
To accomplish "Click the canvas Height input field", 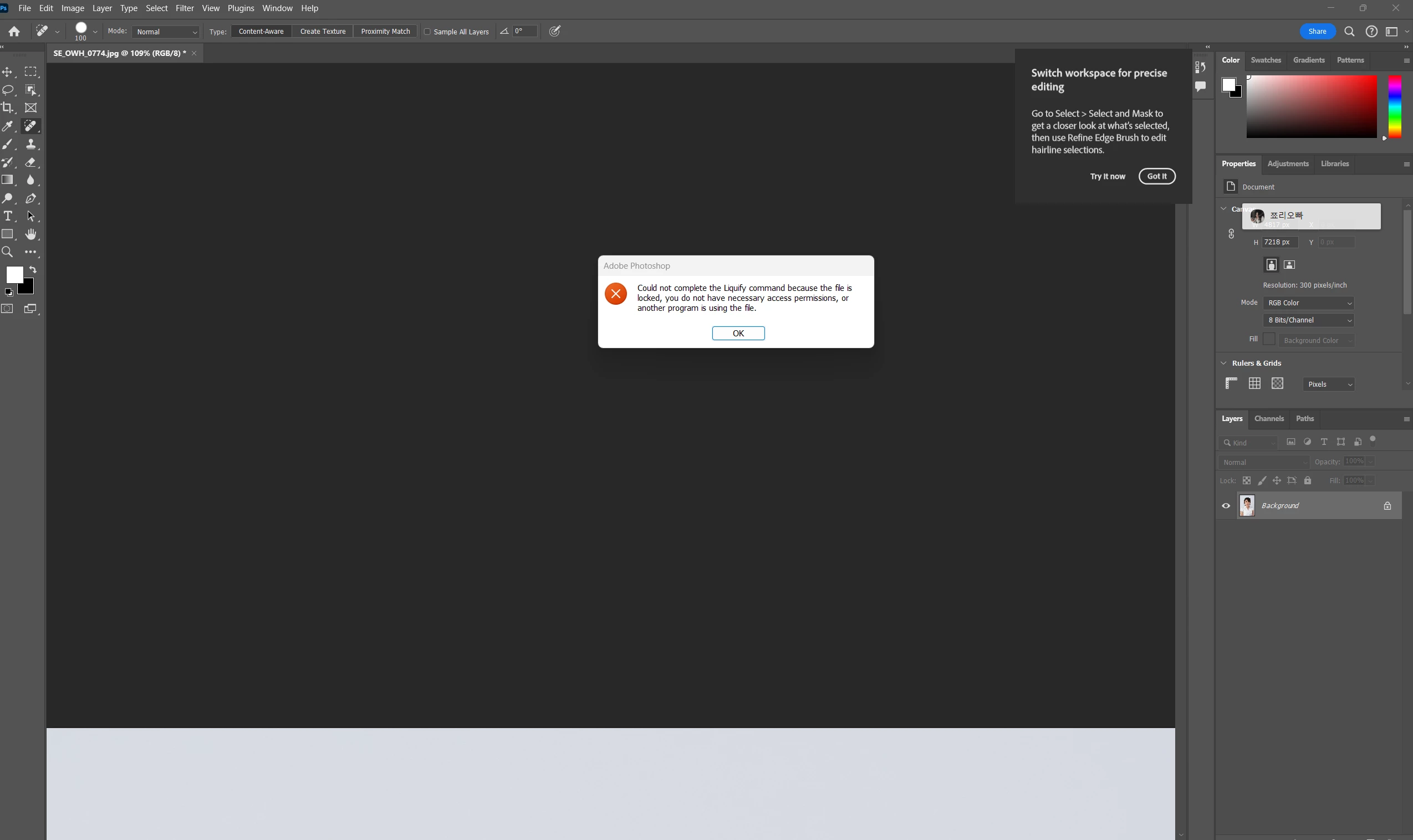I will (1279, 242).
